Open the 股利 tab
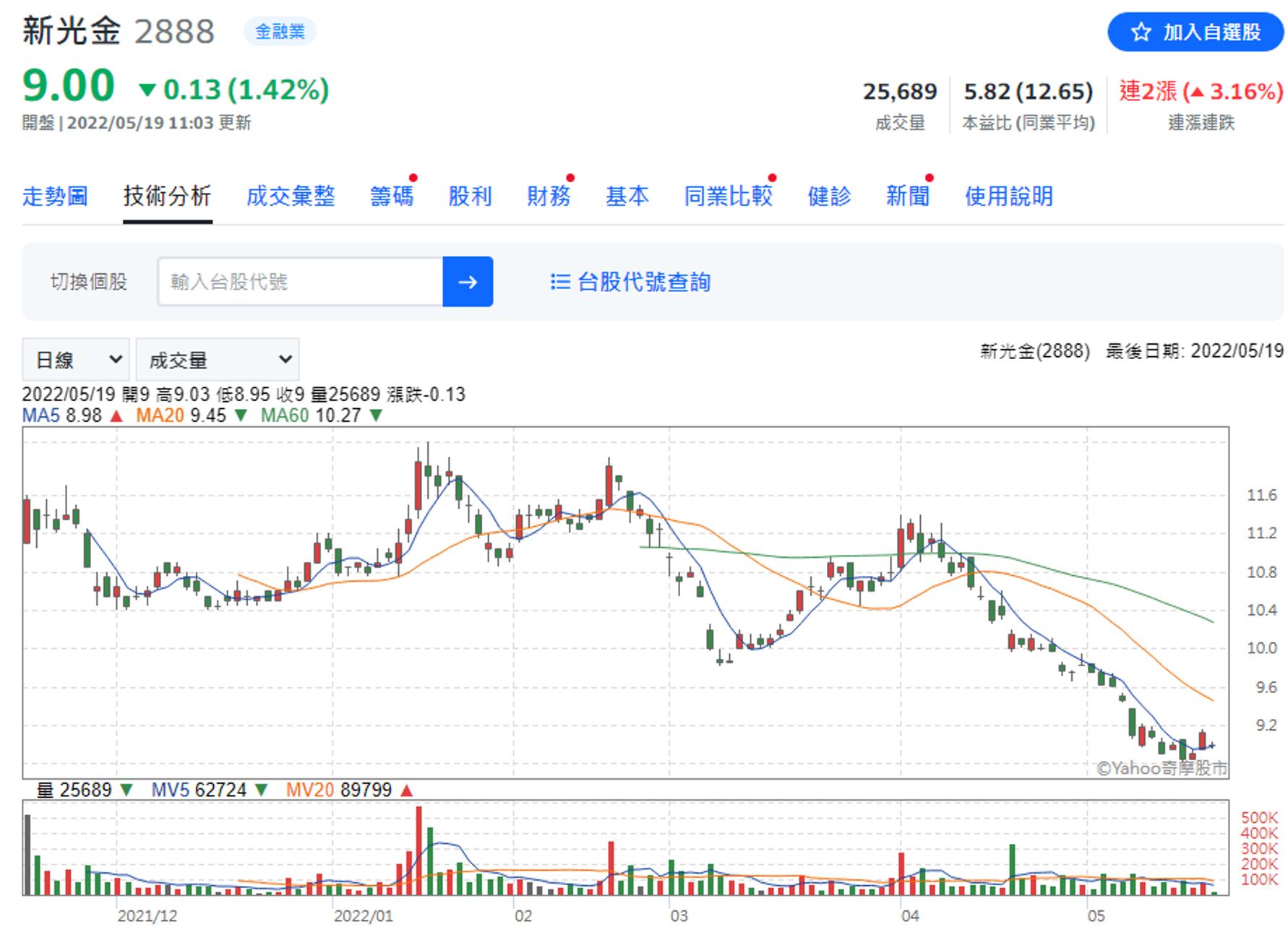Viewport: 1288px width, 935px height. (470, 196)
